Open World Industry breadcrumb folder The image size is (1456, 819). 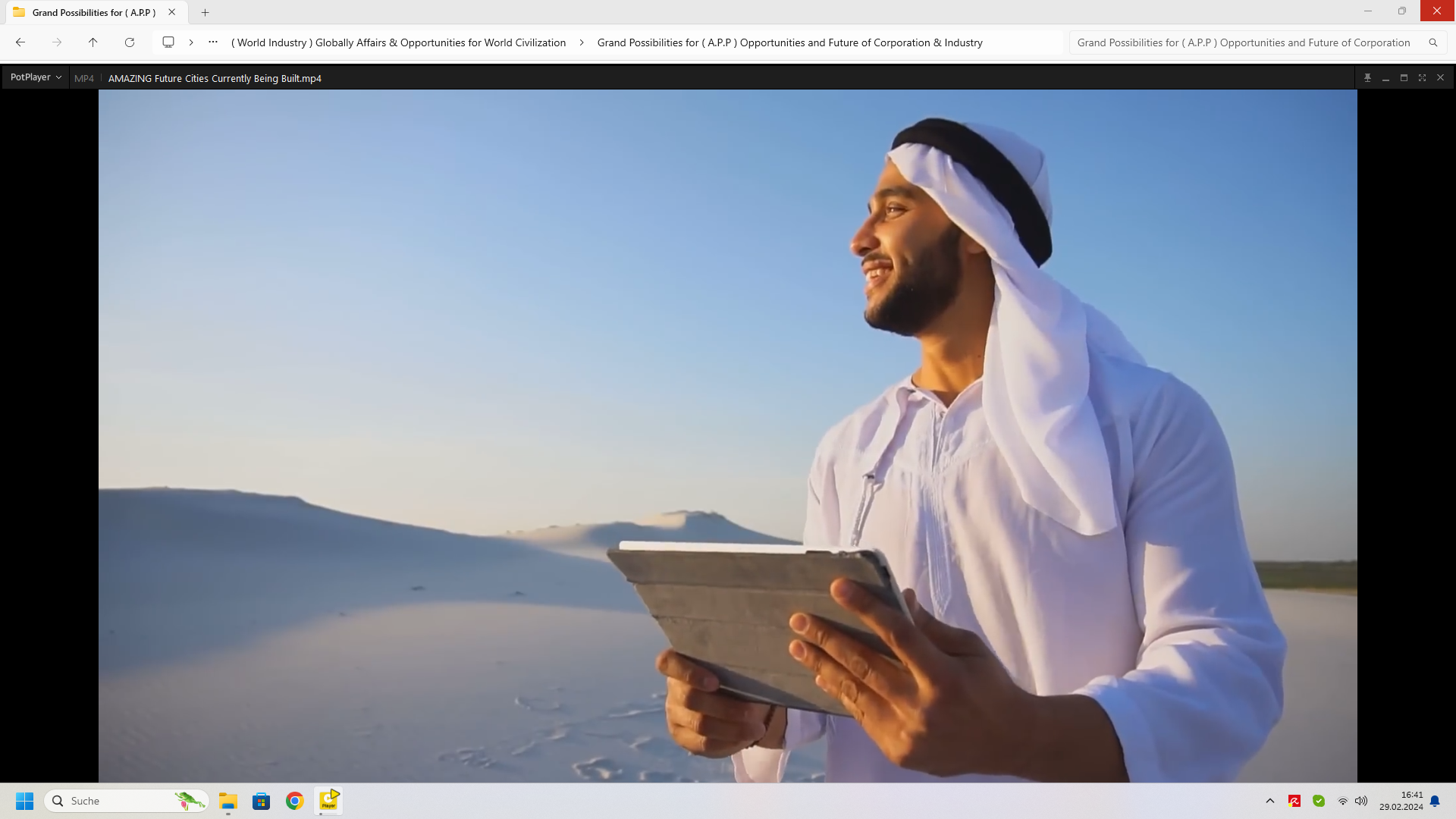[398, 42]
